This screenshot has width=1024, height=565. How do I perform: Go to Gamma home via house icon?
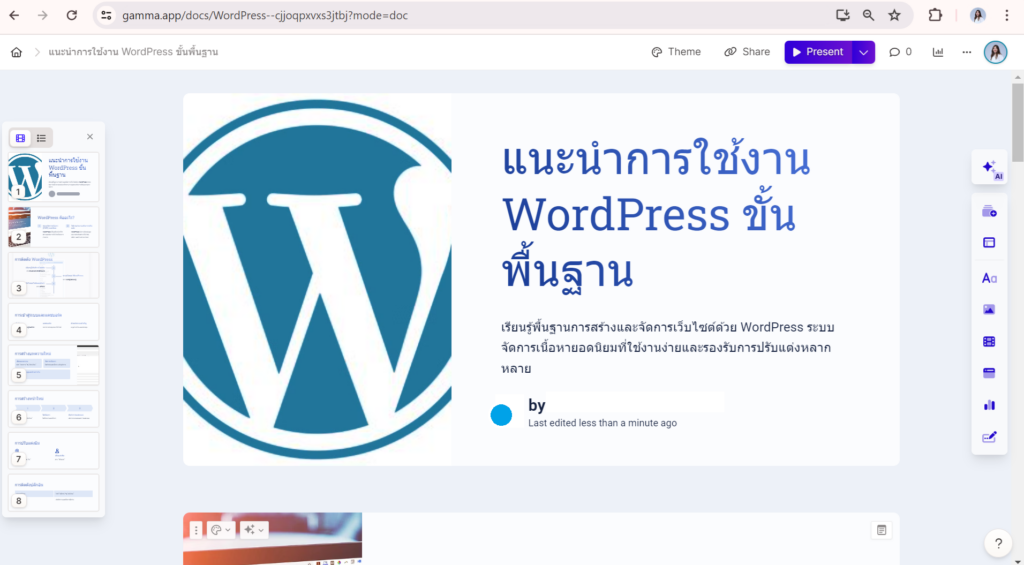[16, 52]
